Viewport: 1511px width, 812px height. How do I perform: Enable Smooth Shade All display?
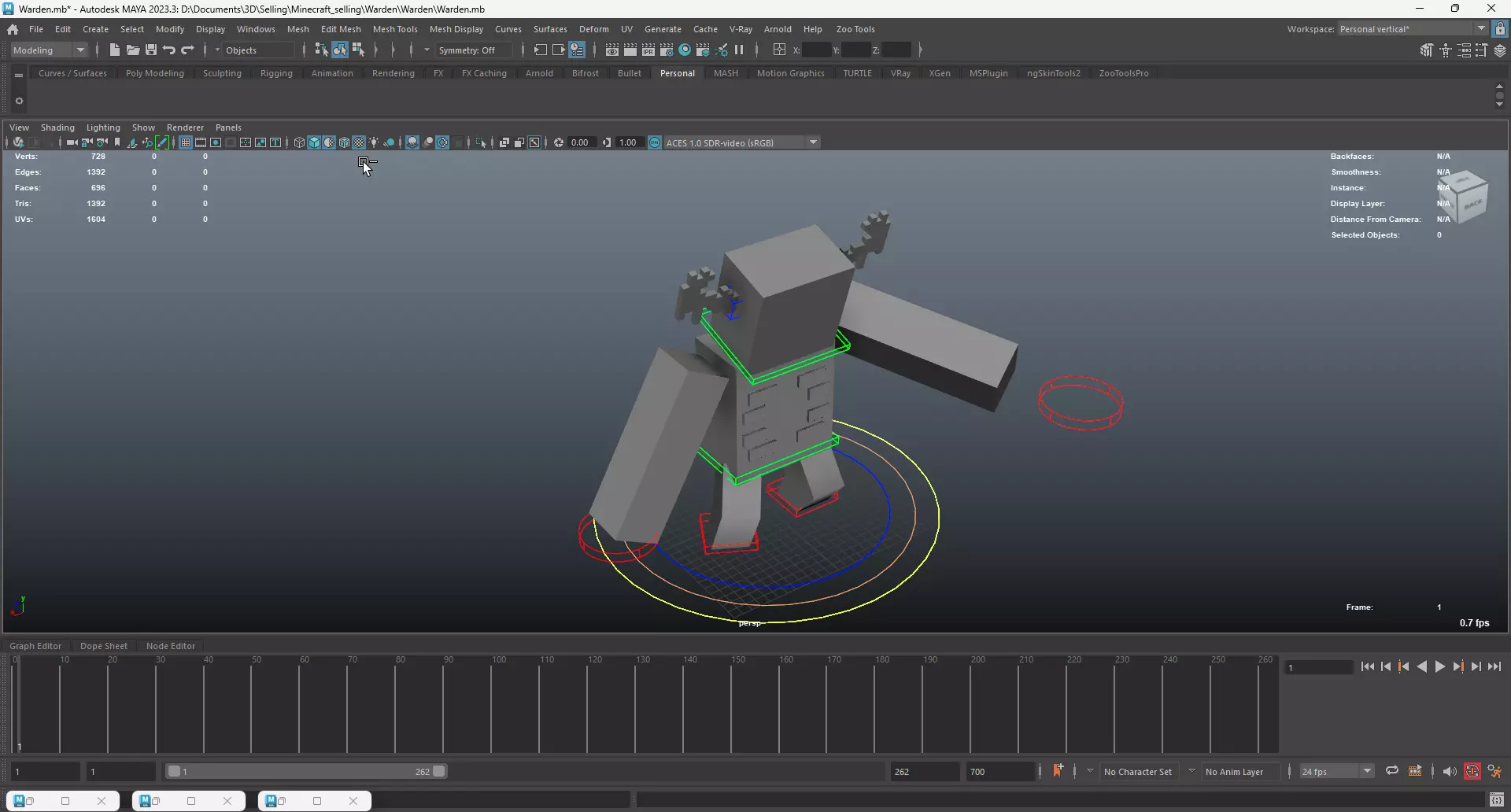click(x=314, y=142)
